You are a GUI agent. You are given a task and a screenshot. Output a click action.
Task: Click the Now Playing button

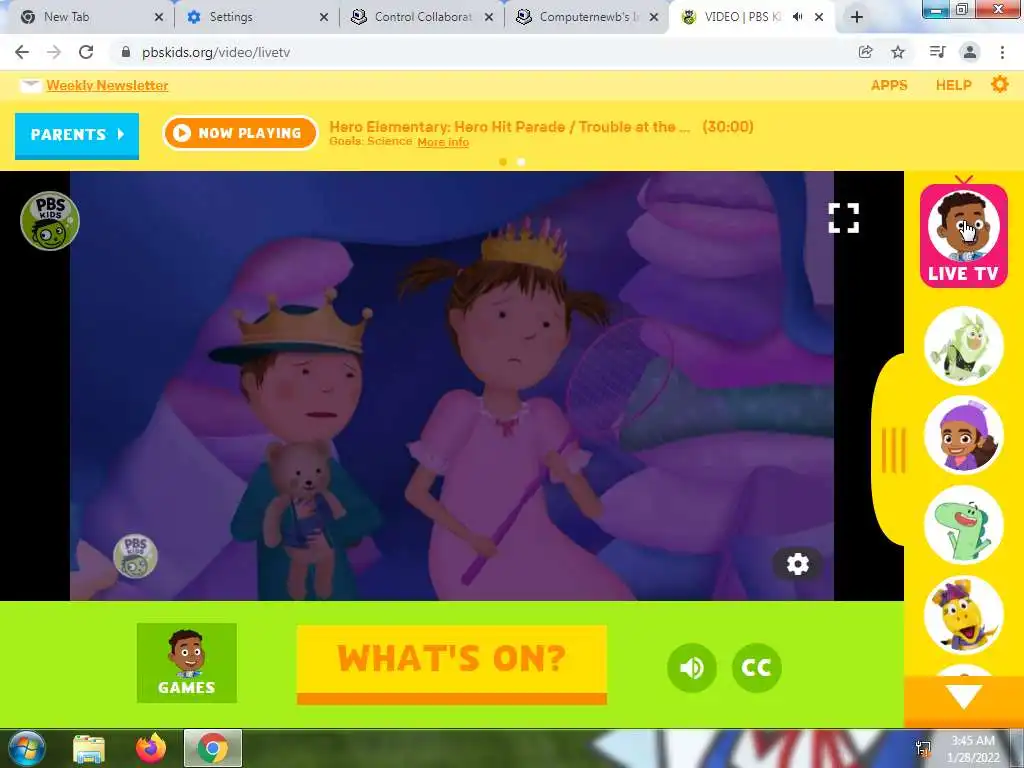240,133
